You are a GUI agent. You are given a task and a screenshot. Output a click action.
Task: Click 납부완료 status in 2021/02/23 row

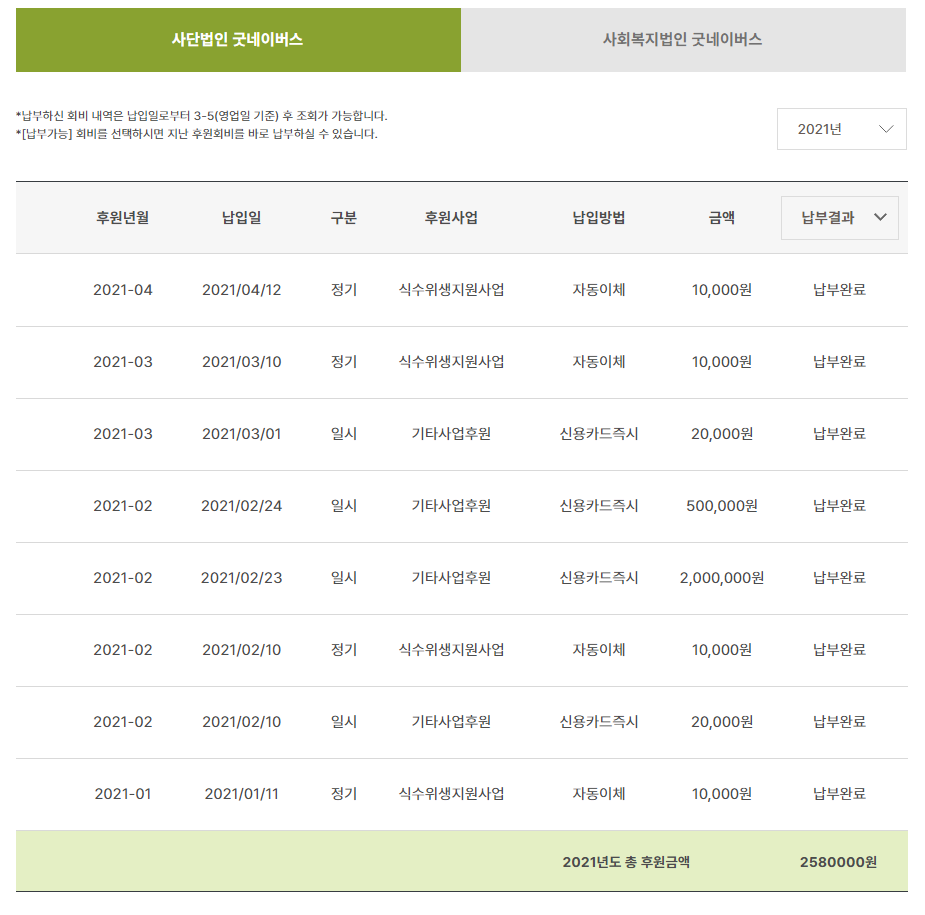(839, 578)
